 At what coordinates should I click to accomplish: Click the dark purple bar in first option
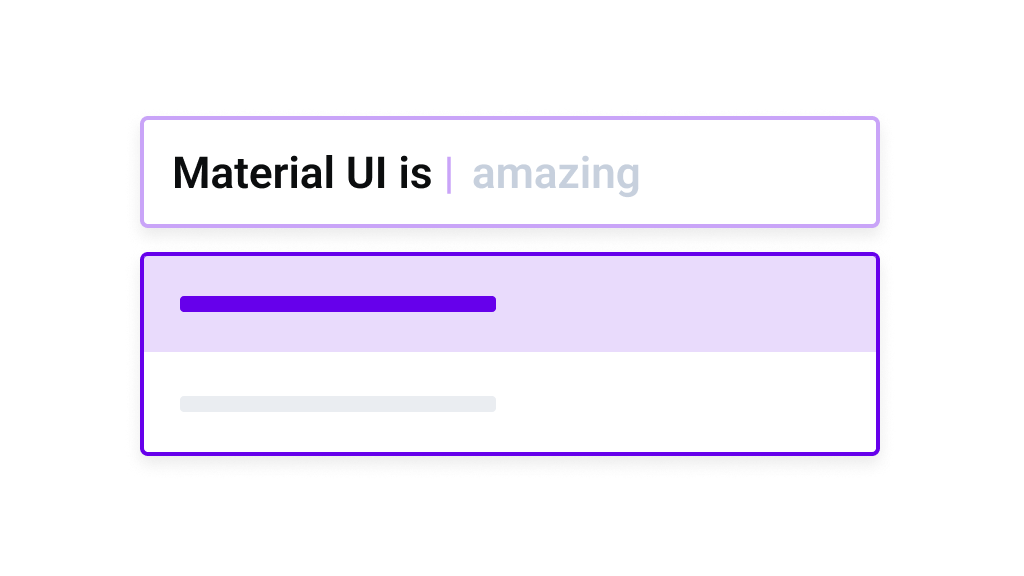(x=337, y=304)
